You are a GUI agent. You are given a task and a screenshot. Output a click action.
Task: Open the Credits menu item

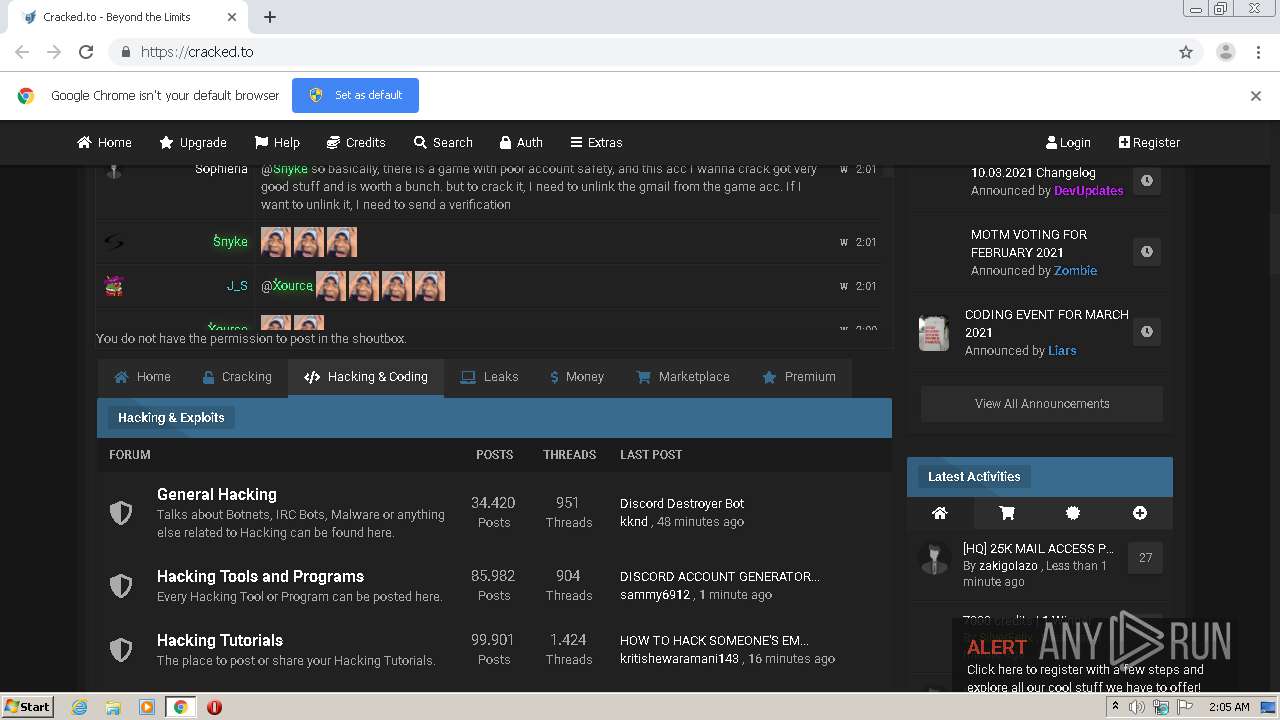coord(356,142)
